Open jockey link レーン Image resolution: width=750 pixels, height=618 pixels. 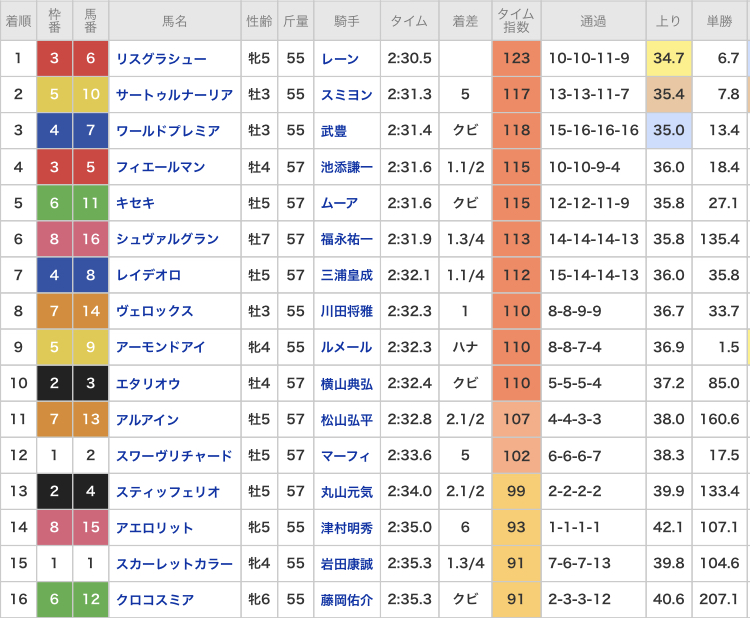coord(340,59)
